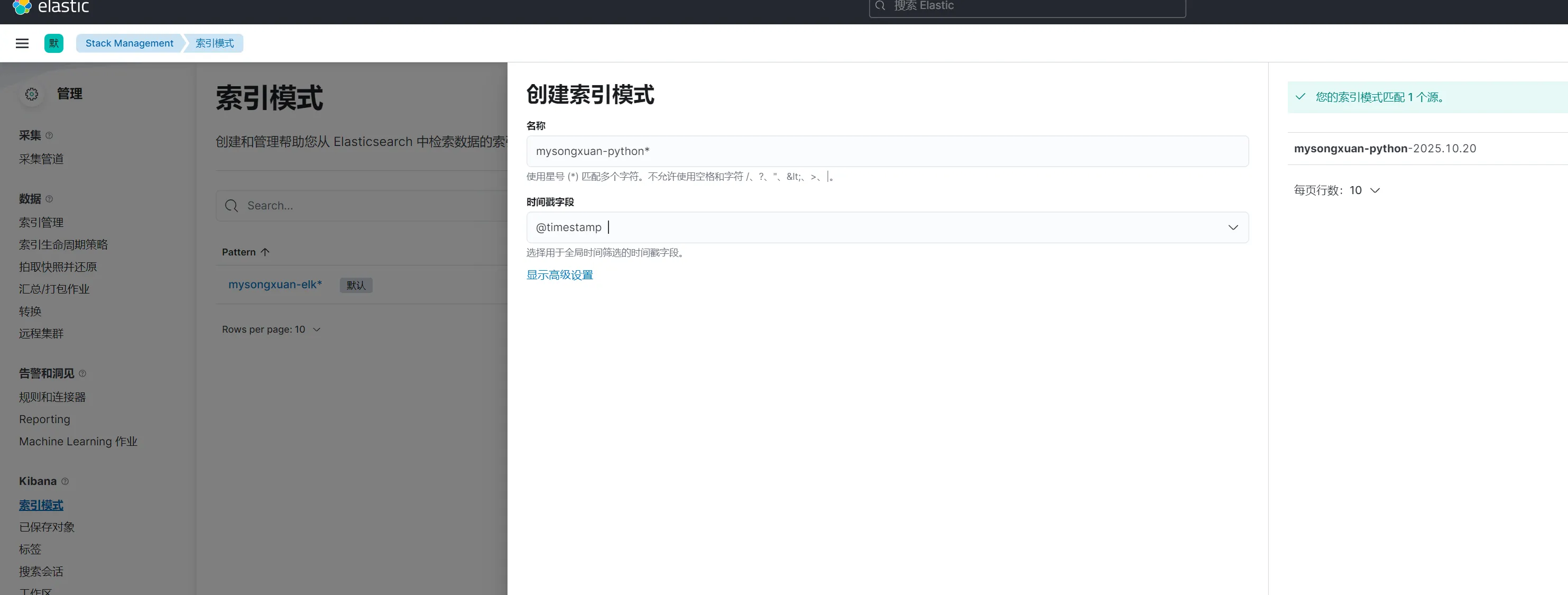
Task: Select Reporting in the sidebar
Action: point(44,419)
